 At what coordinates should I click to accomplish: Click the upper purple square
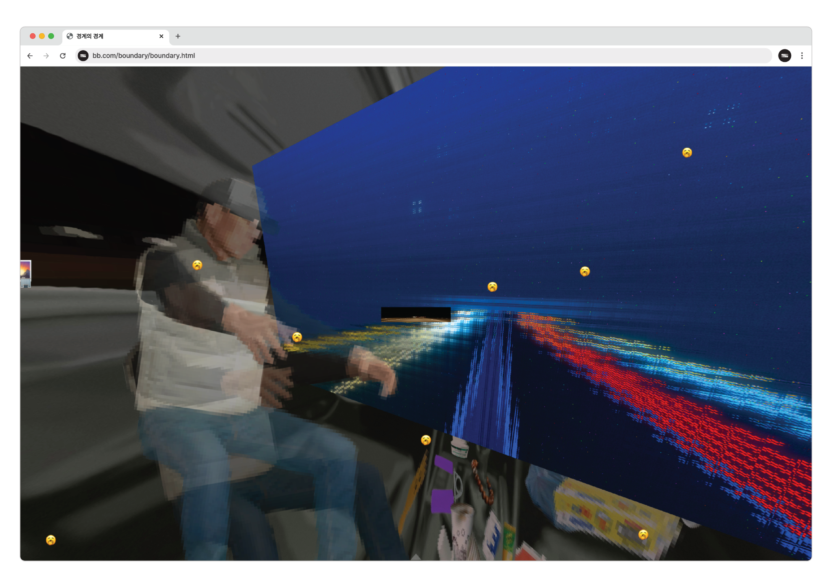(x=443, y=463)
